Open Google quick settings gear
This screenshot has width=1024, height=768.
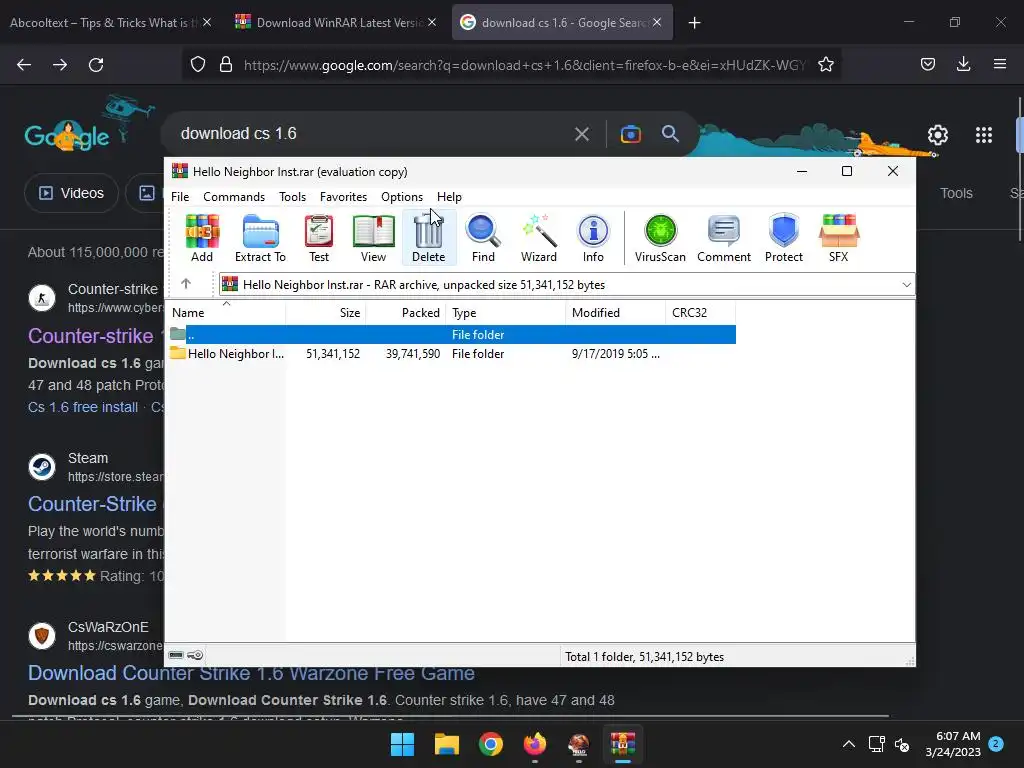(x=938, y=135)
